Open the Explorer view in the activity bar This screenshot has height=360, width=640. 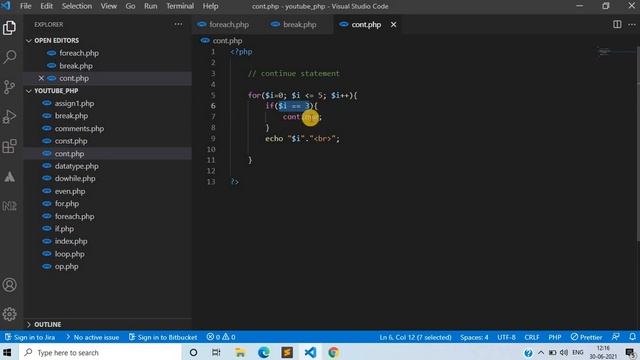9,28
